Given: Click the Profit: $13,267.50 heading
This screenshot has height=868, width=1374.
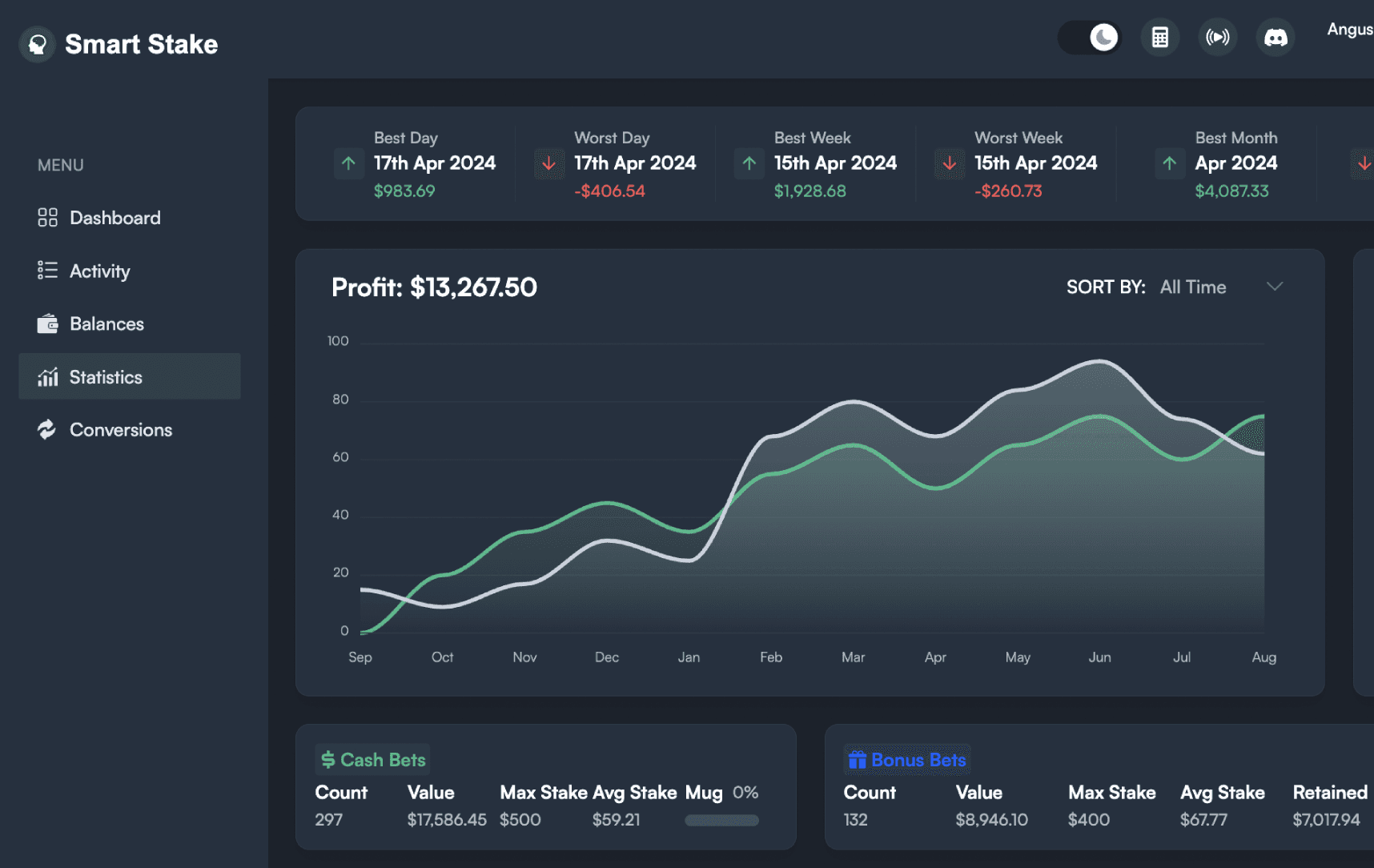Looking at the screenshot, I should (x=434, y=287).
